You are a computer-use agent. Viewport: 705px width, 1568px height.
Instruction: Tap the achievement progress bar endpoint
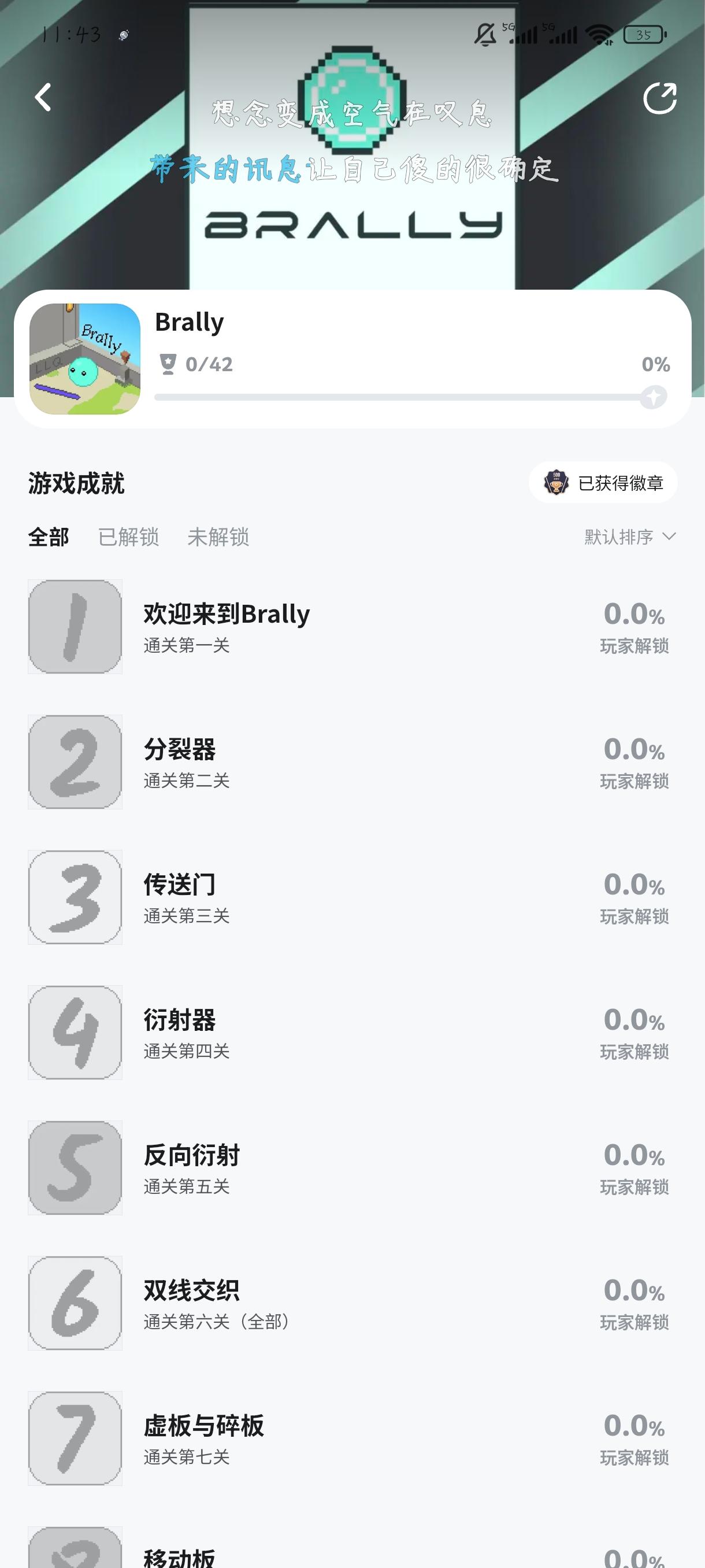[654, 397]
